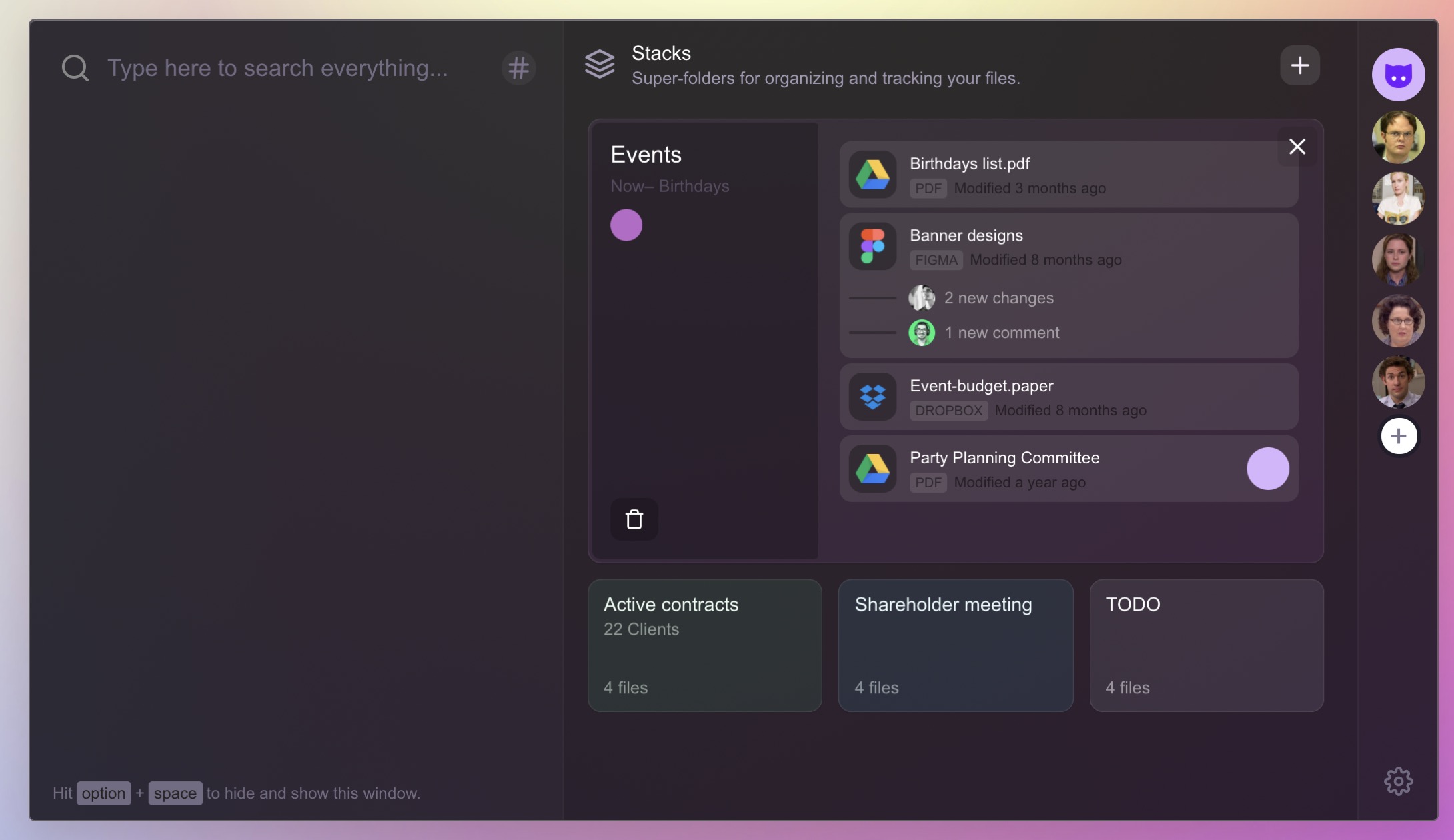Open the Active contracts stack
Screen dimensions: 1454x840
704,645
